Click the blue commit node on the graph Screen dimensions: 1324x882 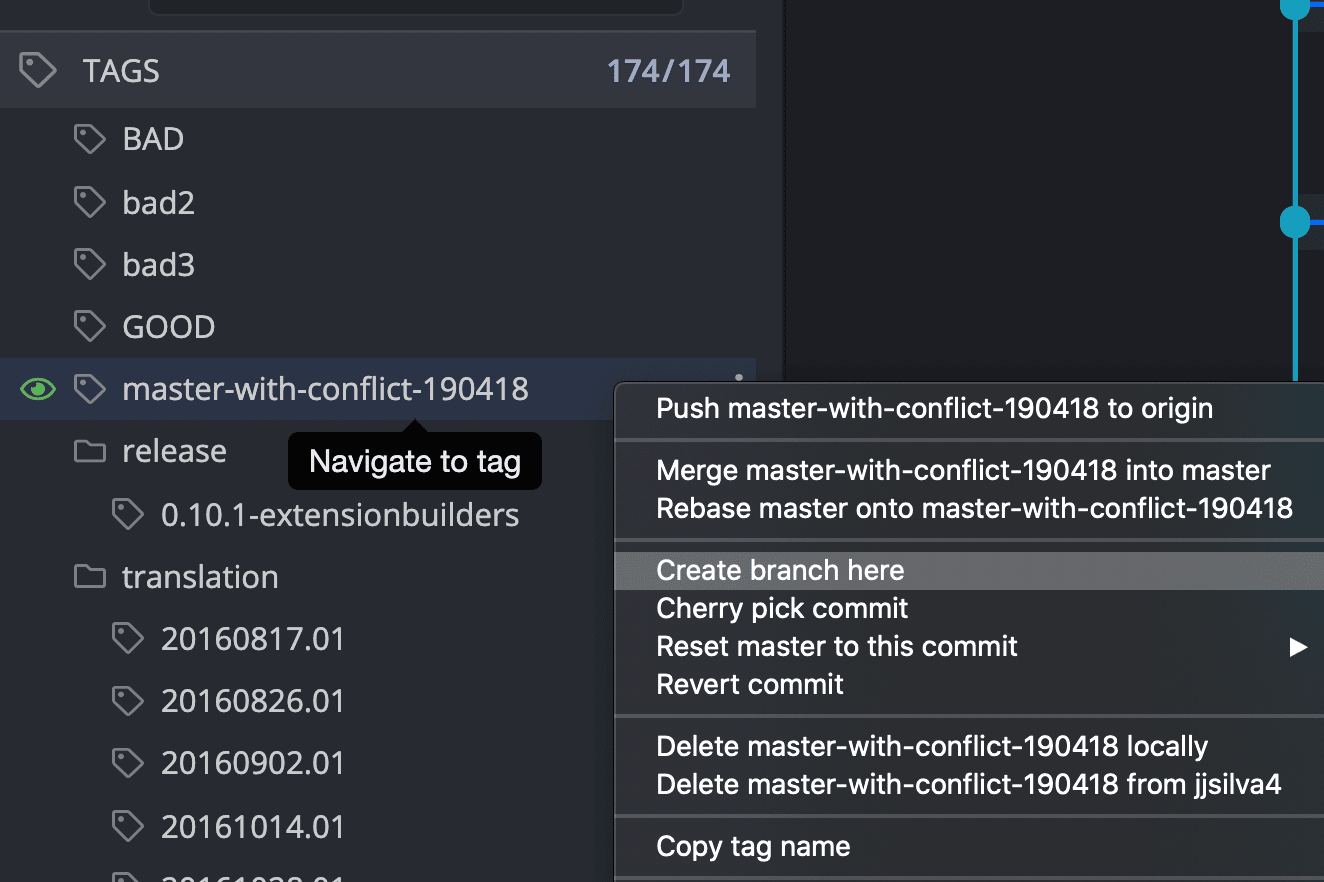[1295, 222]
